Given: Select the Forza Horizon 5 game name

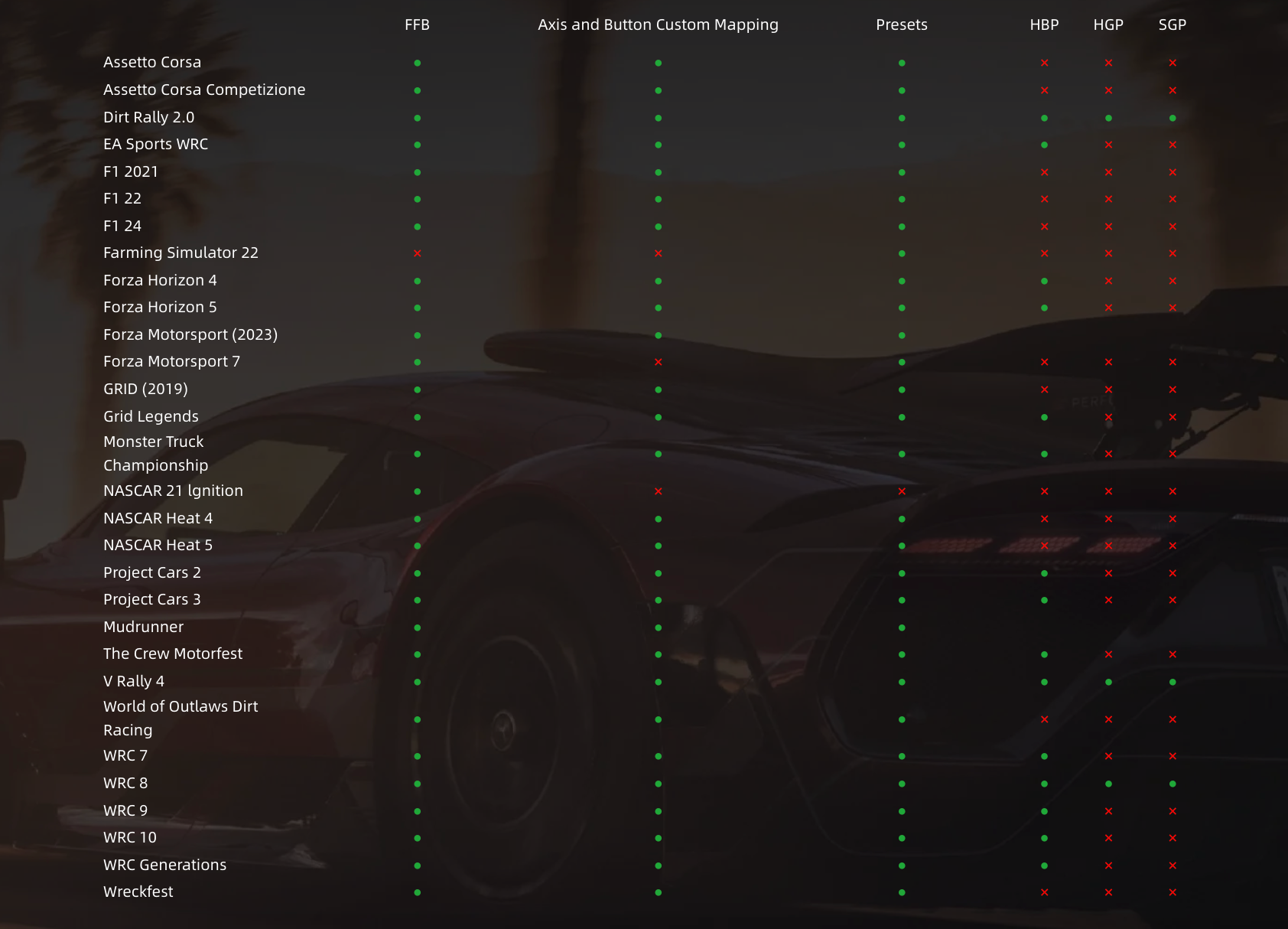Looking at the screenshot, I should tap(160, 307).
